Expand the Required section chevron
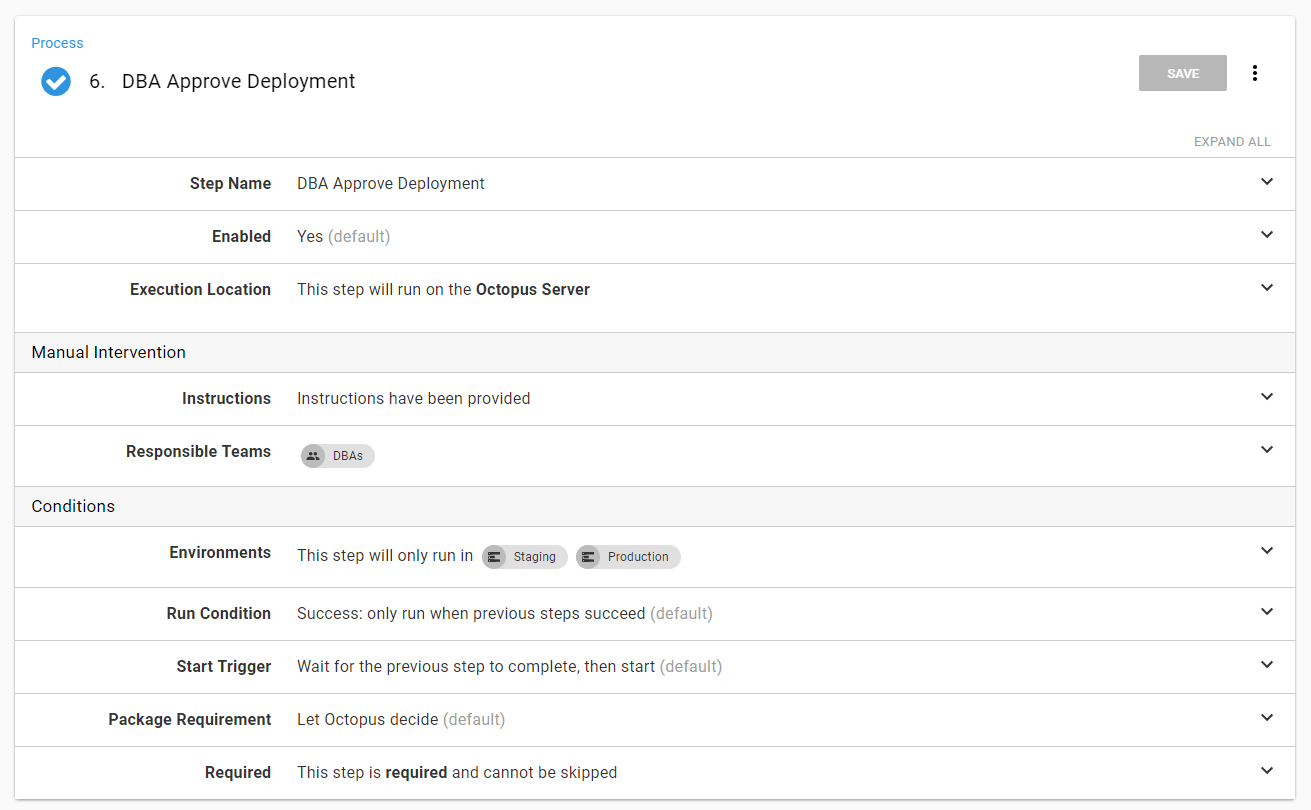This screenshot has width=1311, height=810. [1267, 771]
